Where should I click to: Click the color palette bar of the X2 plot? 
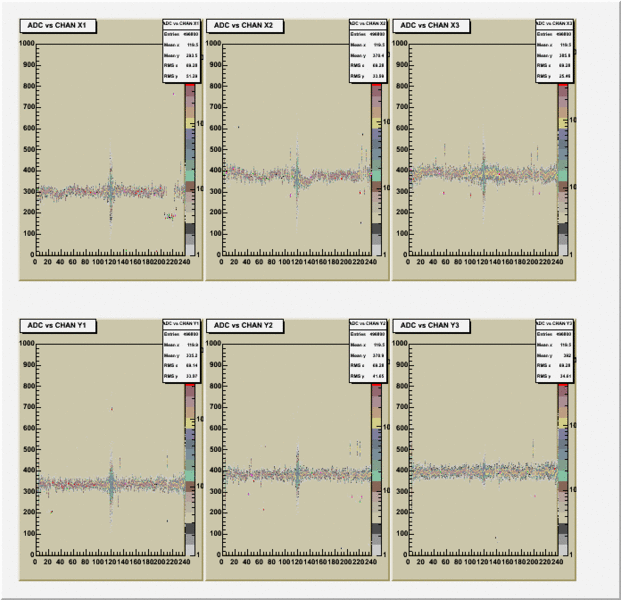click(377, 170)
